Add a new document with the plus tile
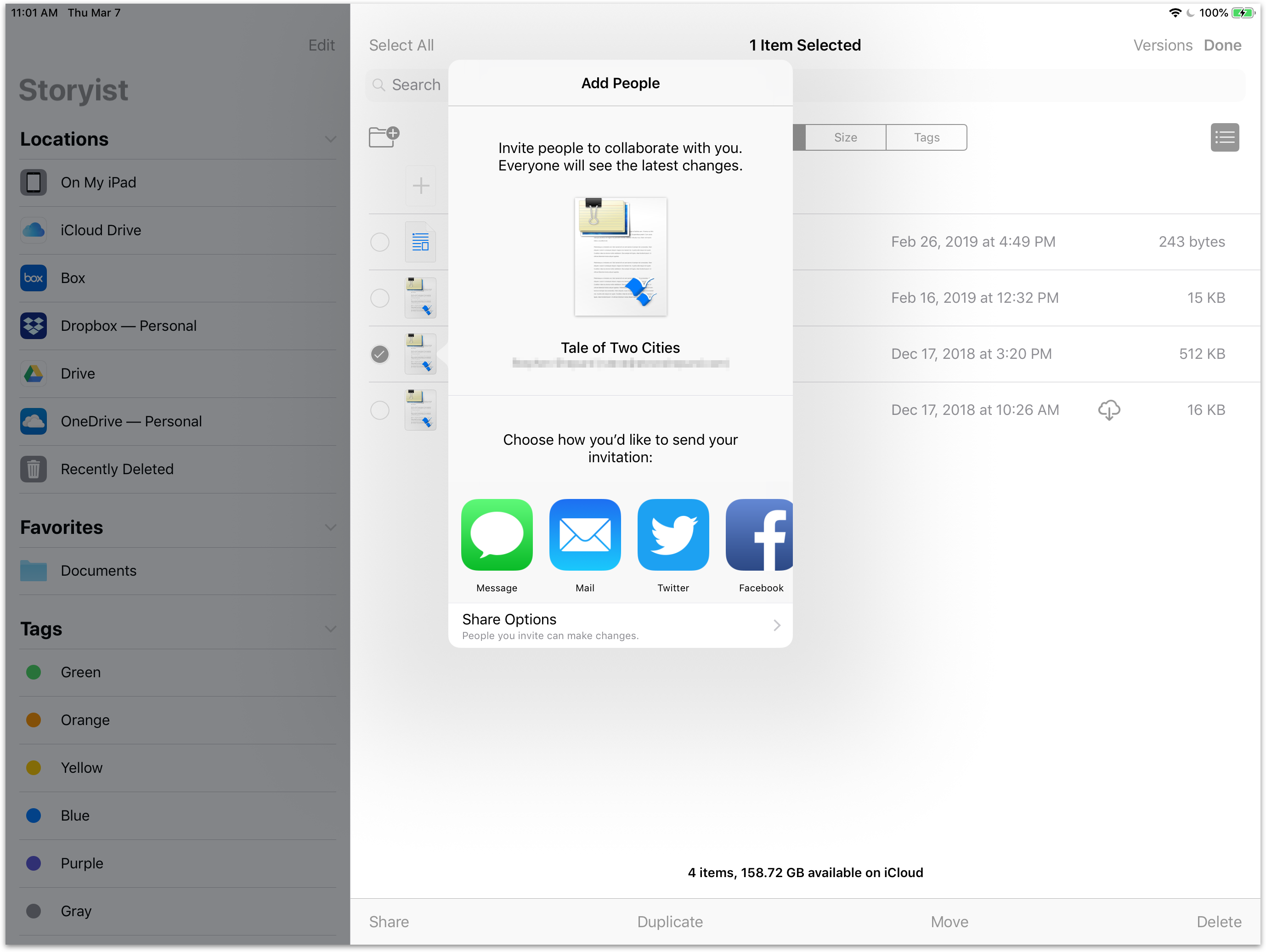The width and height of the screenshot is (1266, 952). 421,186
